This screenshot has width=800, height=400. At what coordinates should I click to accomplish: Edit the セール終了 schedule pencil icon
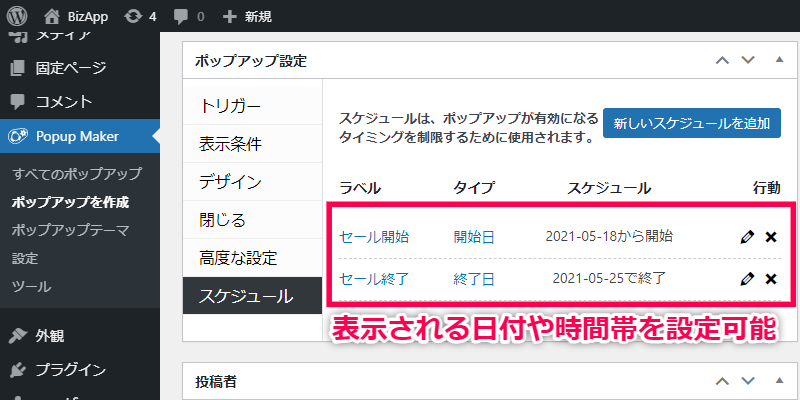pos(746,279)
